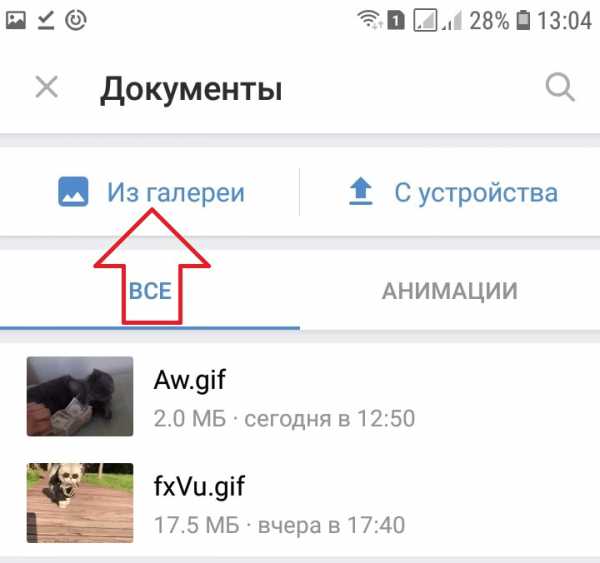The width and height of the screenshot is (600, 563).
Task: Select the Aw.gif file name
Action: pyautogui.click(x=190, y=380)
